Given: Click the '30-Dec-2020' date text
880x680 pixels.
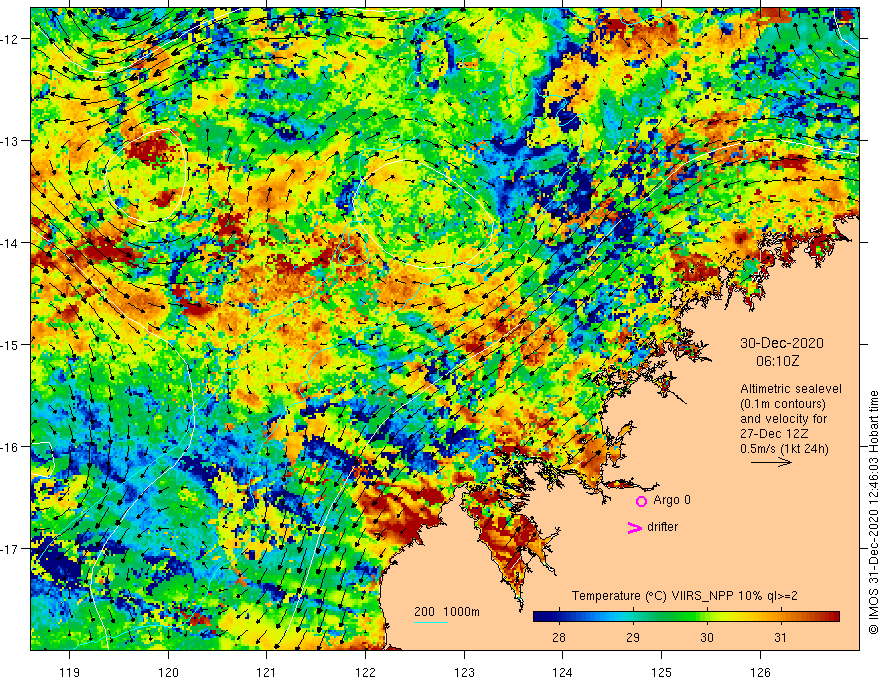Looking at the screenshot, I should click(x=782, y=343).
